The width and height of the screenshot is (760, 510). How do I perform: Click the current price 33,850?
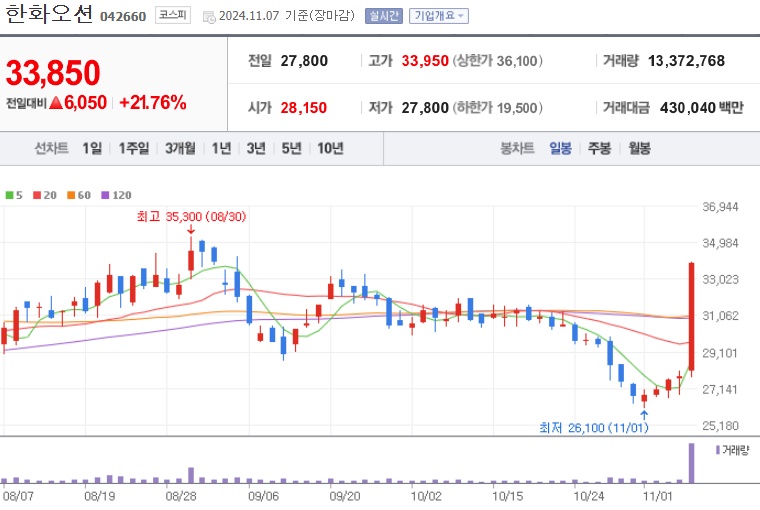click(53, 73)
